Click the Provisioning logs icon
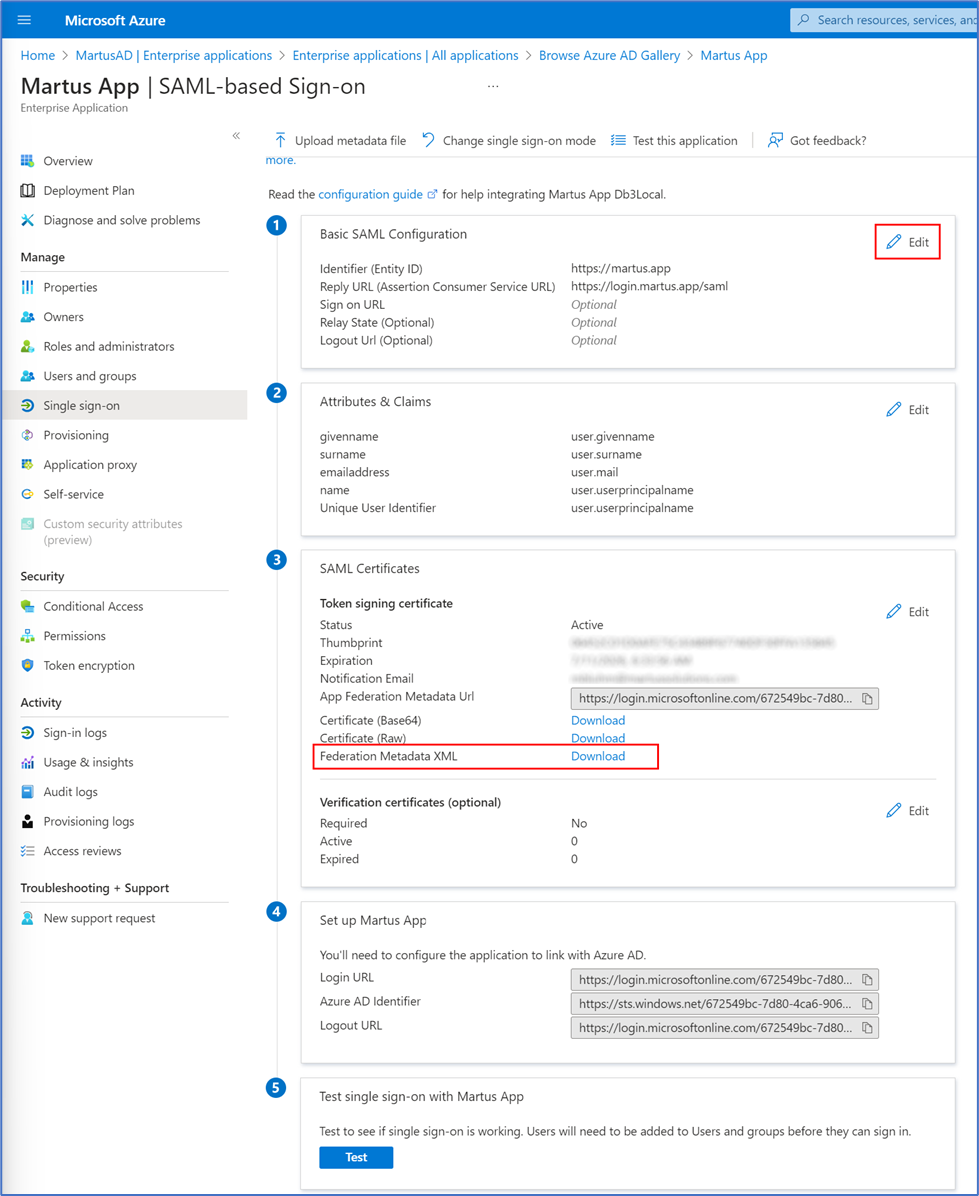This screenshot has height=1196, width=979. point(27,821)
